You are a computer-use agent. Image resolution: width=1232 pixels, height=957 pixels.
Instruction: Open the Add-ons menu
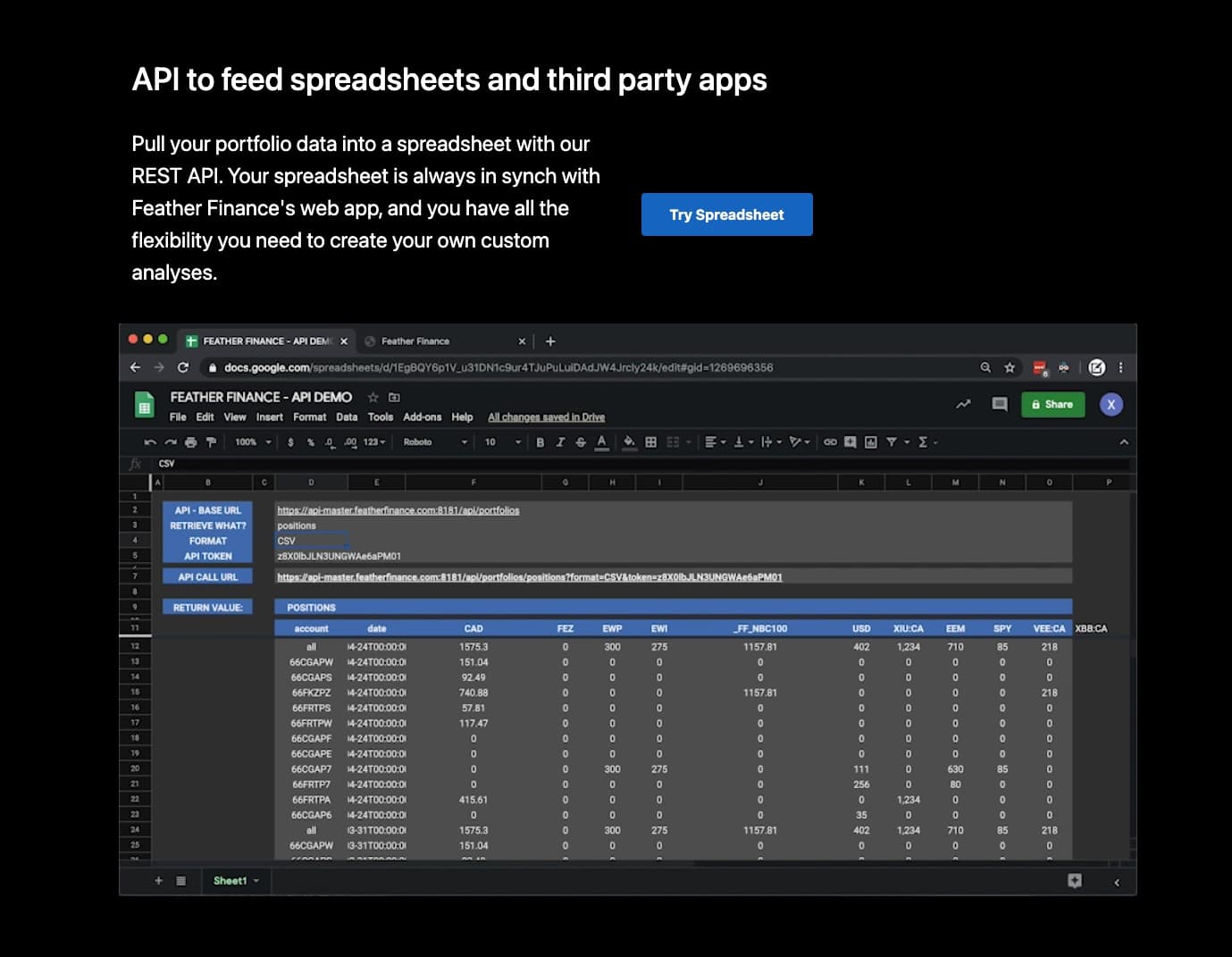pos(422,417)
